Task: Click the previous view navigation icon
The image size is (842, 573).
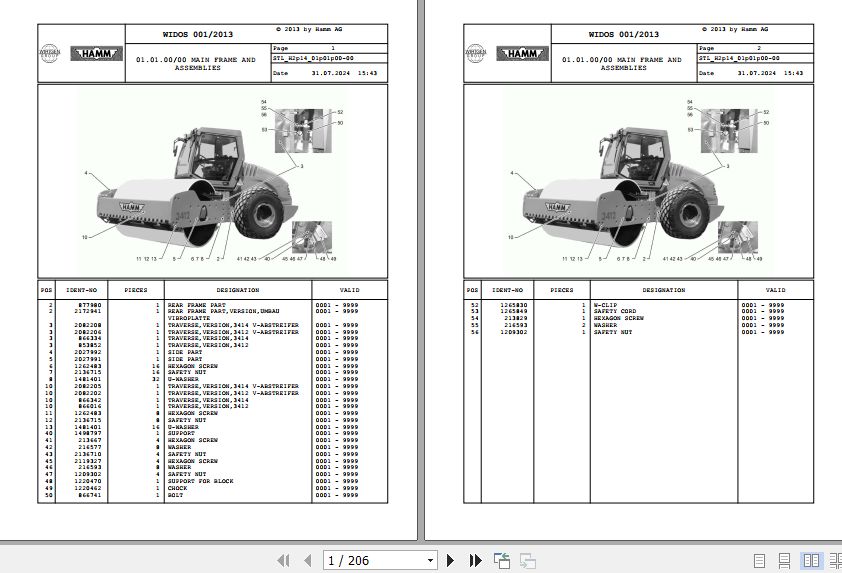Action: (502, 561)
